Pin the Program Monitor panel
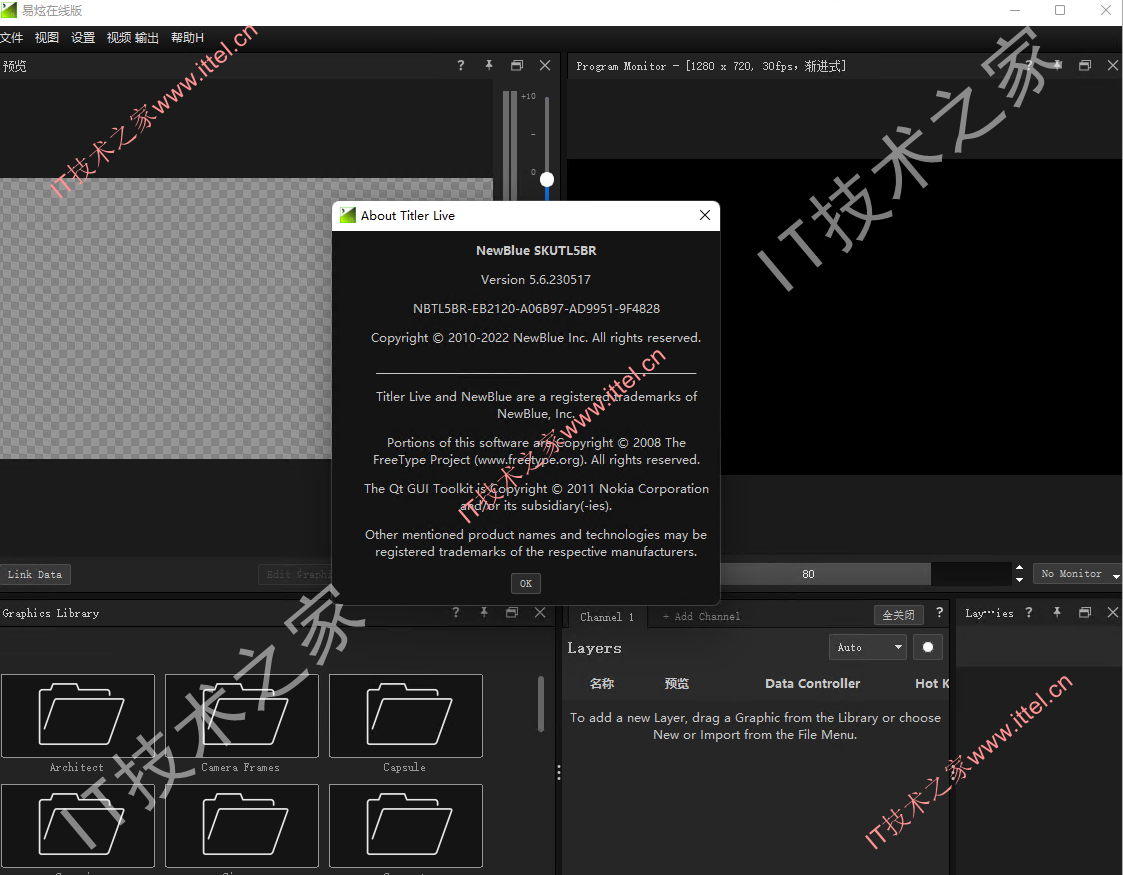 [1057, 65]
